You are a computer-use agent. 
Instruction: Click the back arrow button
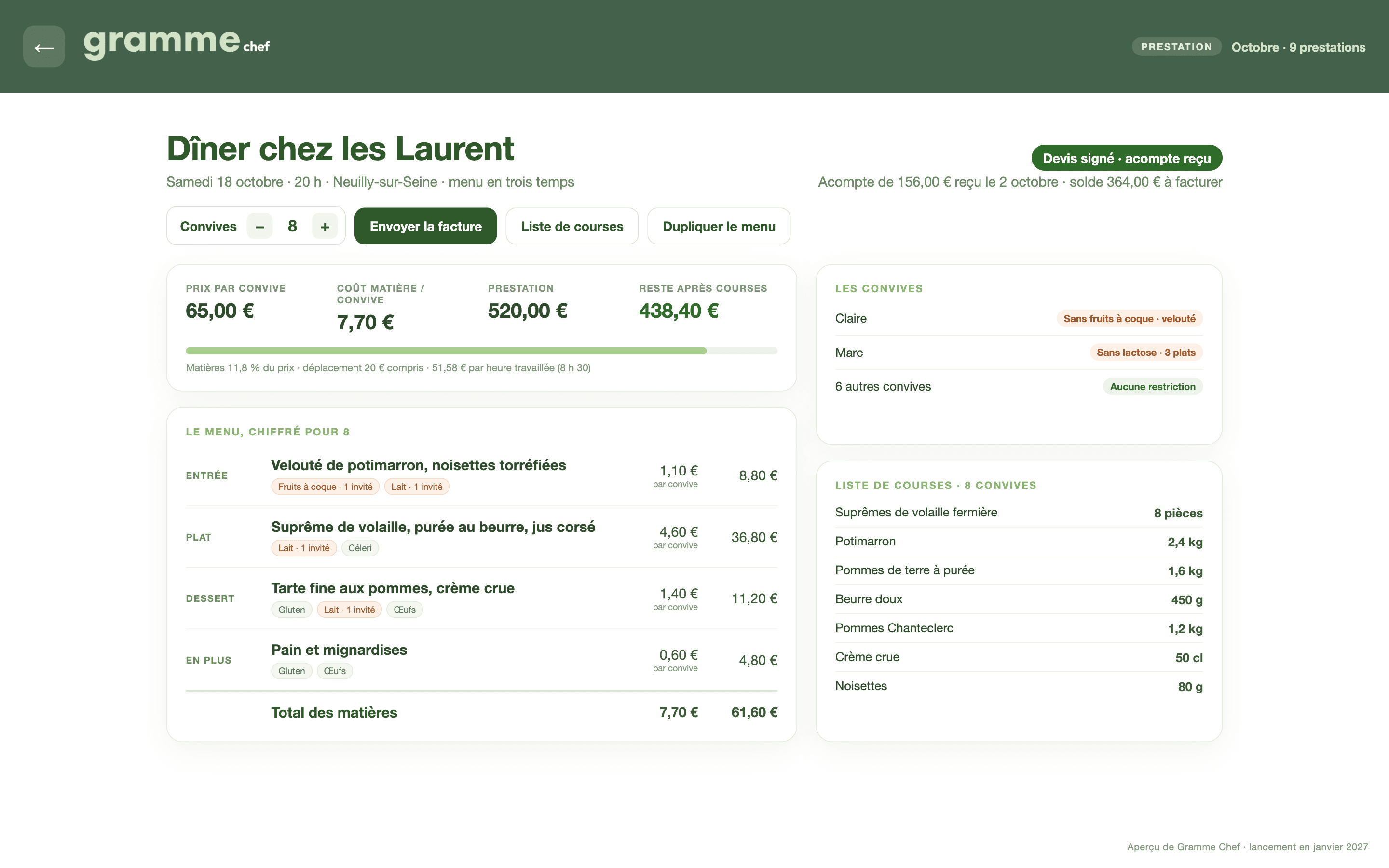(x=43, y=46)
